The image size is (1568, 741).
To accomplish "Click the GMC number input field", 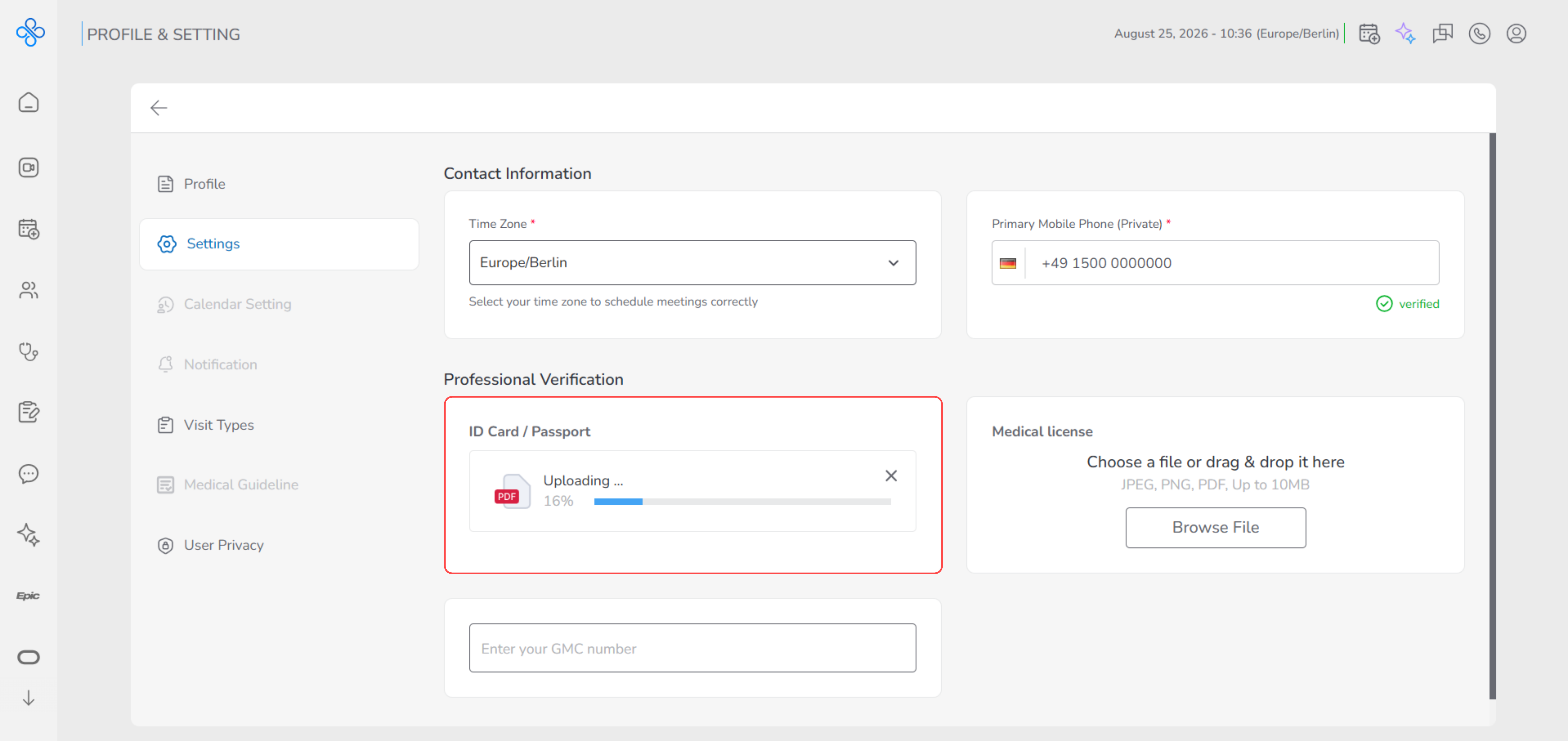I will [692, 648].
